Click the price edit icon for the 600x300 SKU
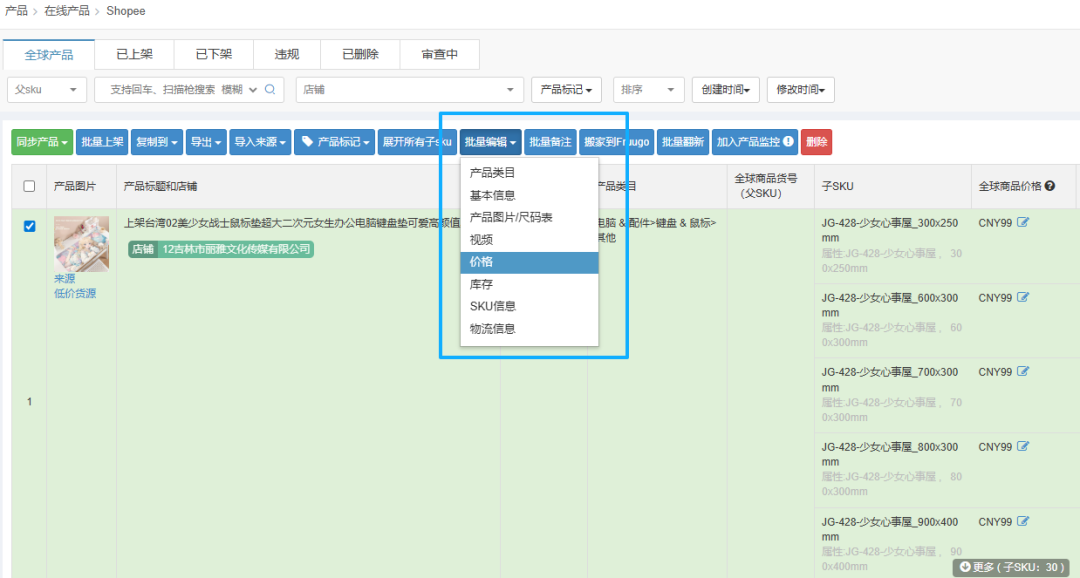1080x578 pixels. (x=1022, y=297)
